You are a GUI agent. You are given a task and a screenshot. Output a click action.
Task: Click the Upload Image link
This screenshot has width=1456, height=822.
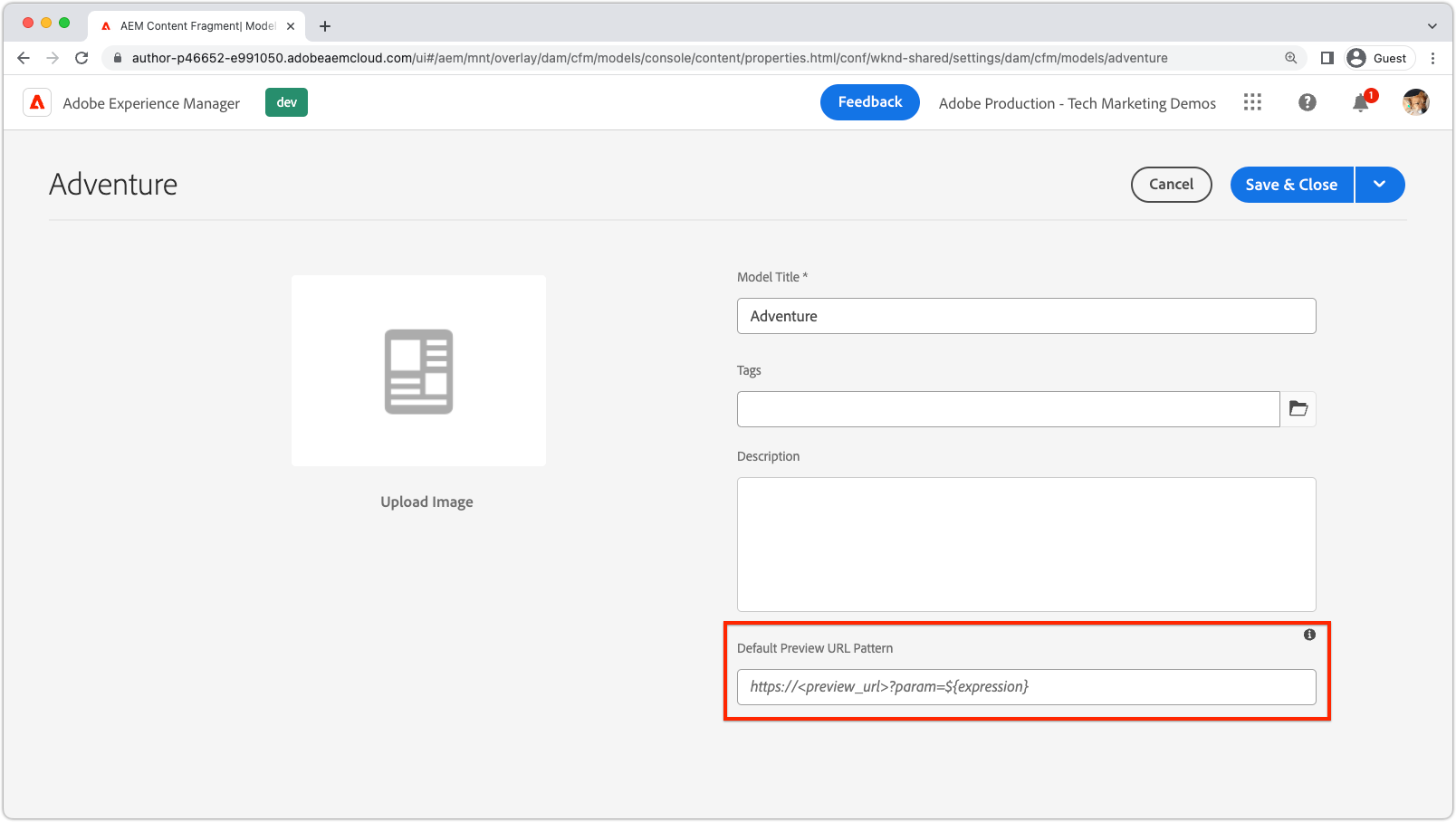point(426,502)
